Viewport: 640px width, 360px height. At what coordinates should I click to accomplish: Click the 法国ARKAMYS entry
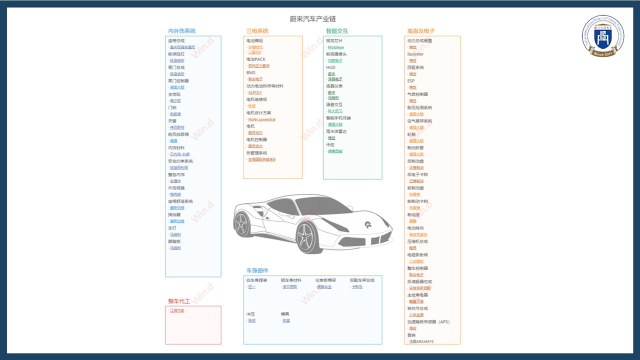click(x=421, y=342)
